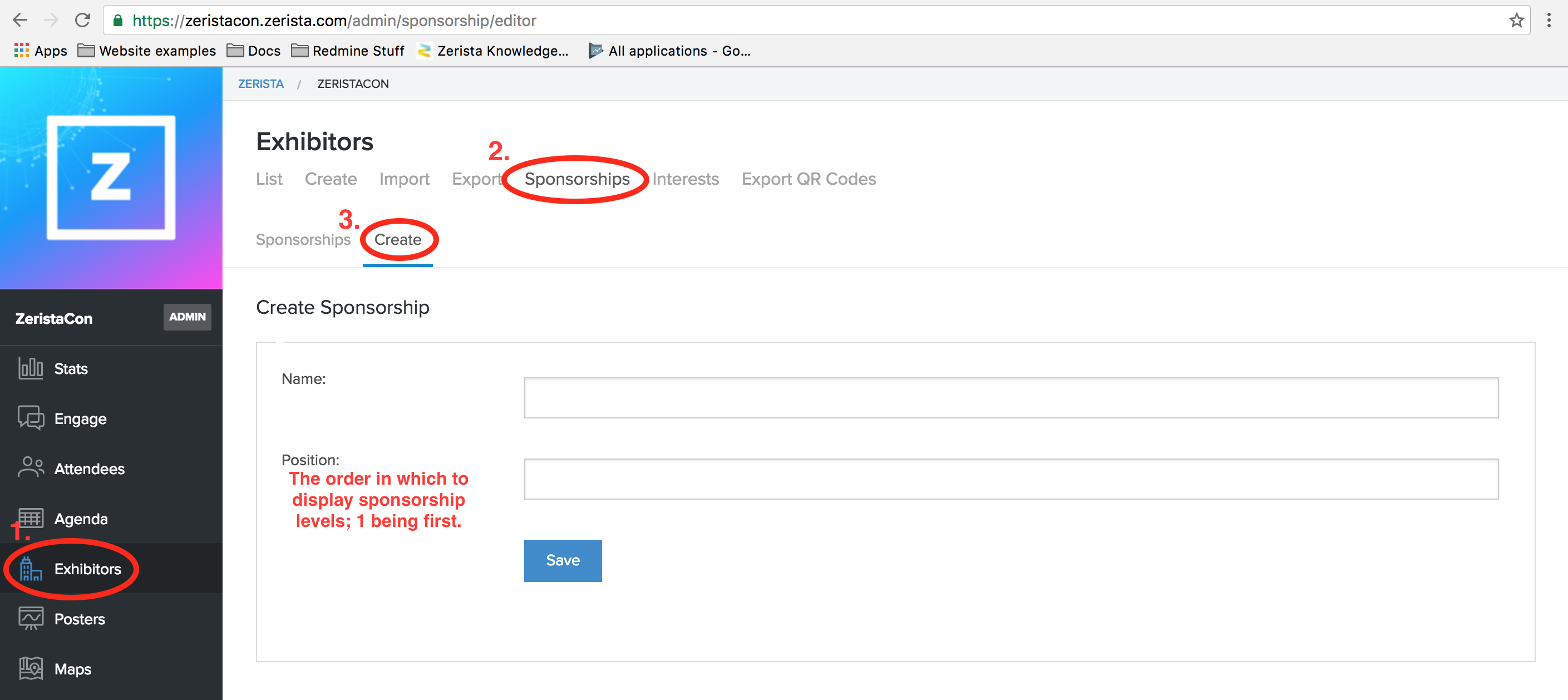Open the Docs bookmark folder
The height and width of the screenshot is (700, 1568).
coord(254,51)
